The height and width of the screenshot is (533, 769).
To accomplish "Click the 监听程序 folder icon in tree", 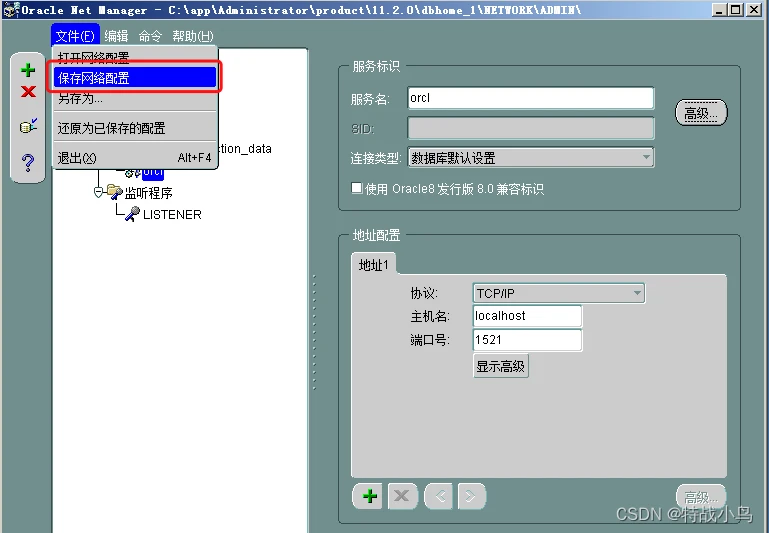I will [115, 192].
